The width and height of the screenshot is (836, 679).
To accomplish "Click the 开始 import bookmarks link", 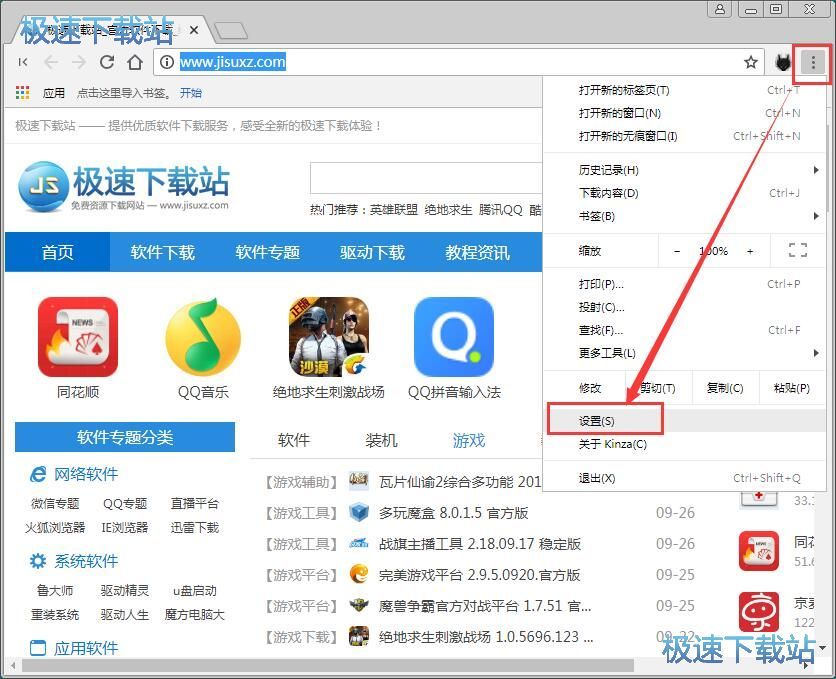I will [x=191, y=93].
